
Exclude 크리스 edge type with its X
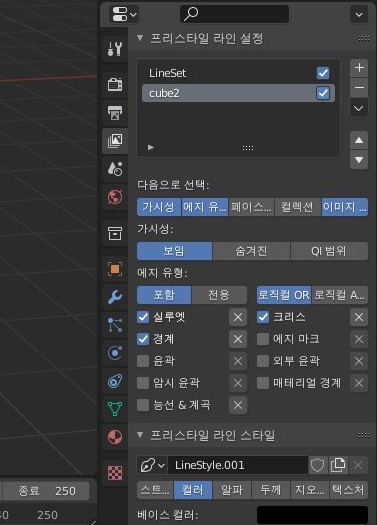point(359,317)
